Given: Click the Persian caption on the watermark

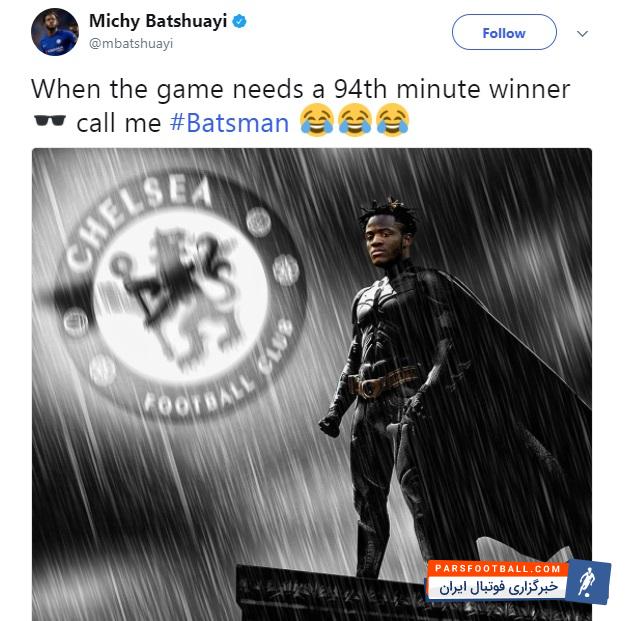Looking at the screenshot, I should point(498,587).
